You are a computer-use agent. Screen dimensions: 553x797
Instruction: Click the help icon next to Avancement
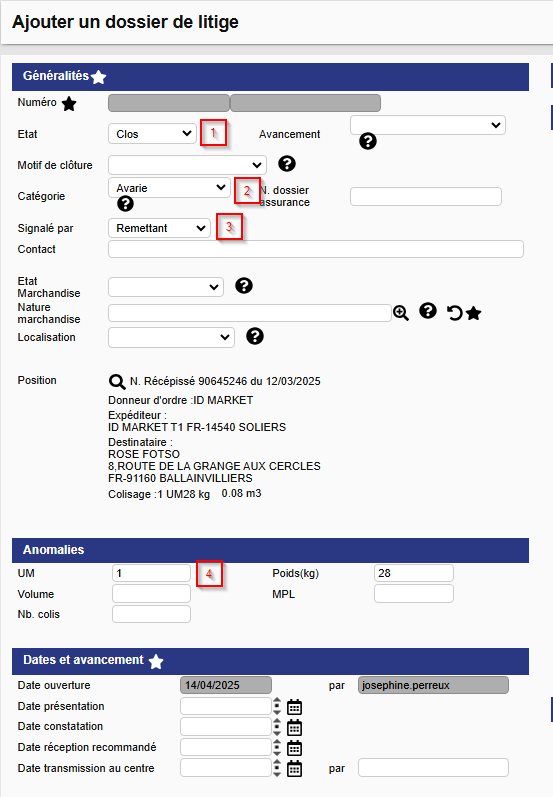(367, 141)
